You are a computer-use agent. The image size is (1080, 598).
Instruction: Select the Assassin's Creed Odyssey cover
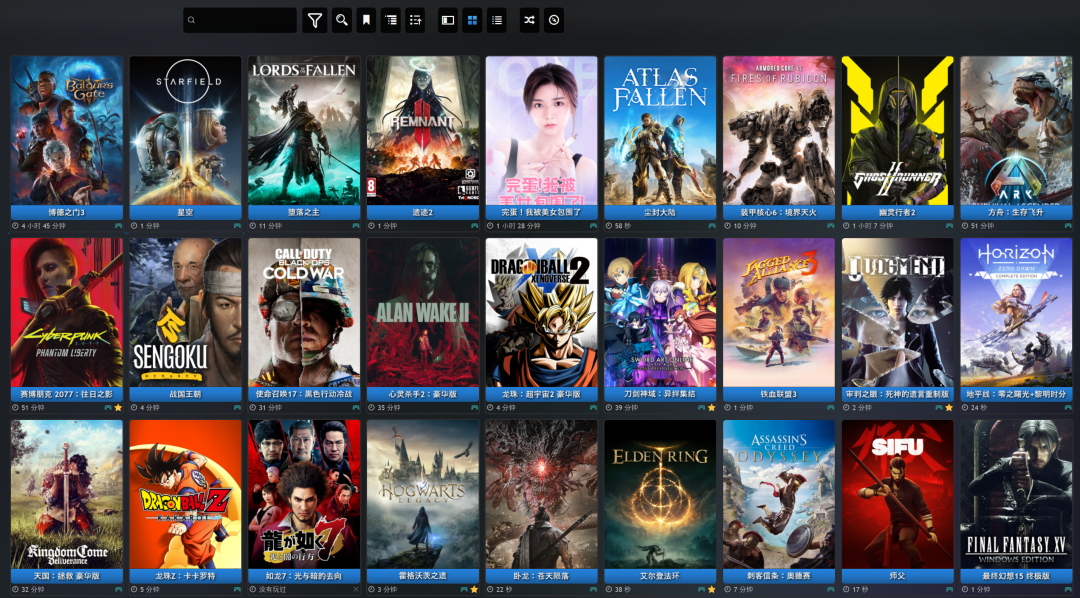pyautogui.click(x=779, y=495)
